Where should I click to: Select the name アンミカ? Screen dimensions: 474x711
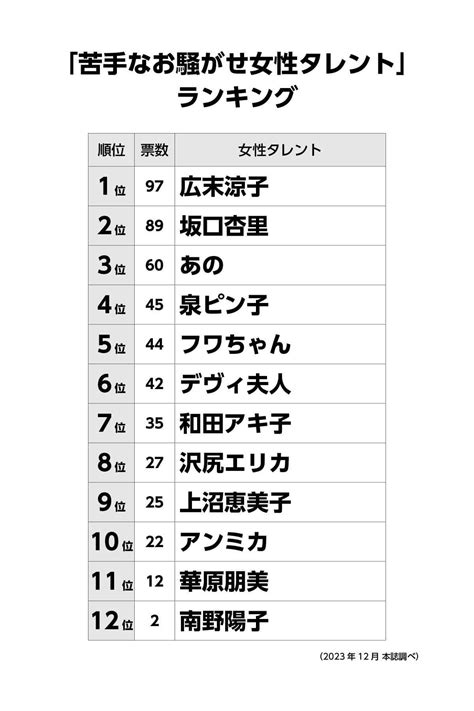224,541
